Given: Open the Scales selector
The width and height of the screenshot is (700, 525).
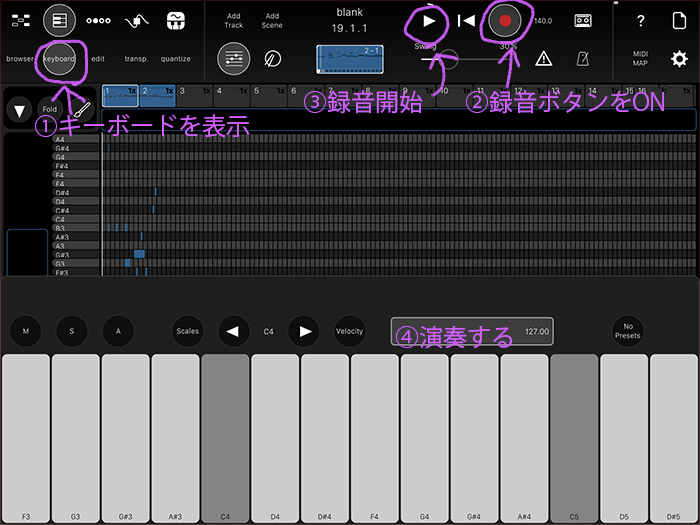Looking at the screenshot, I should pos(188,331).
